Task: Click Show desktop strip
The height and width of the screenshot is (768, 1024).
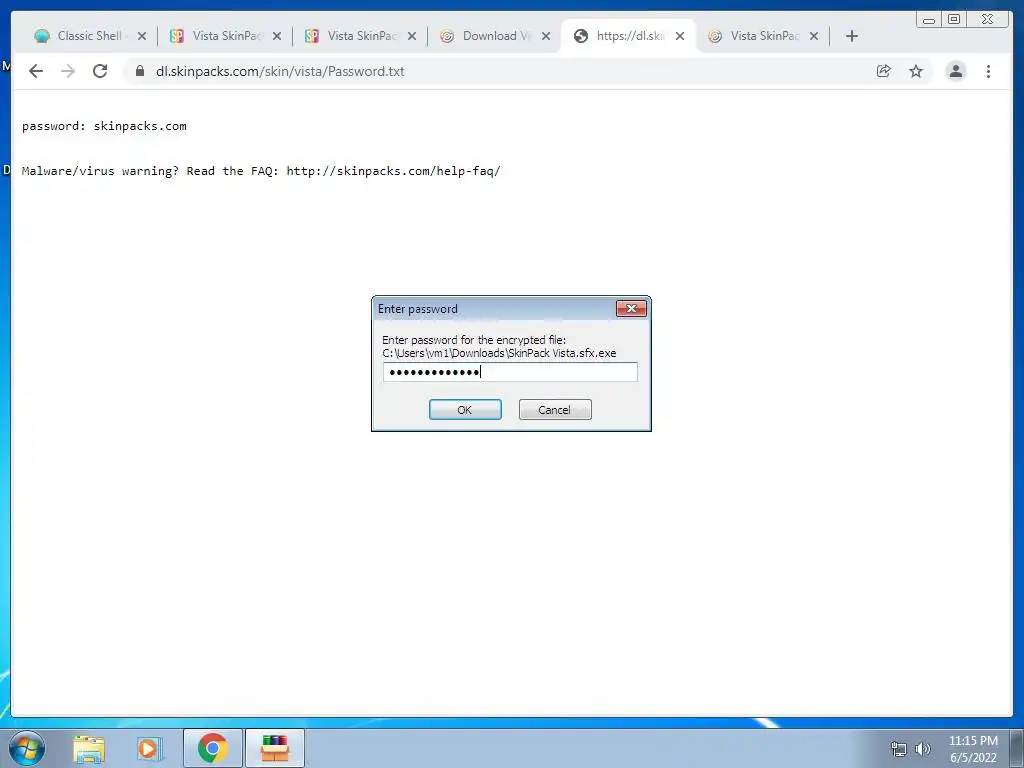Action: (1017, 748)
